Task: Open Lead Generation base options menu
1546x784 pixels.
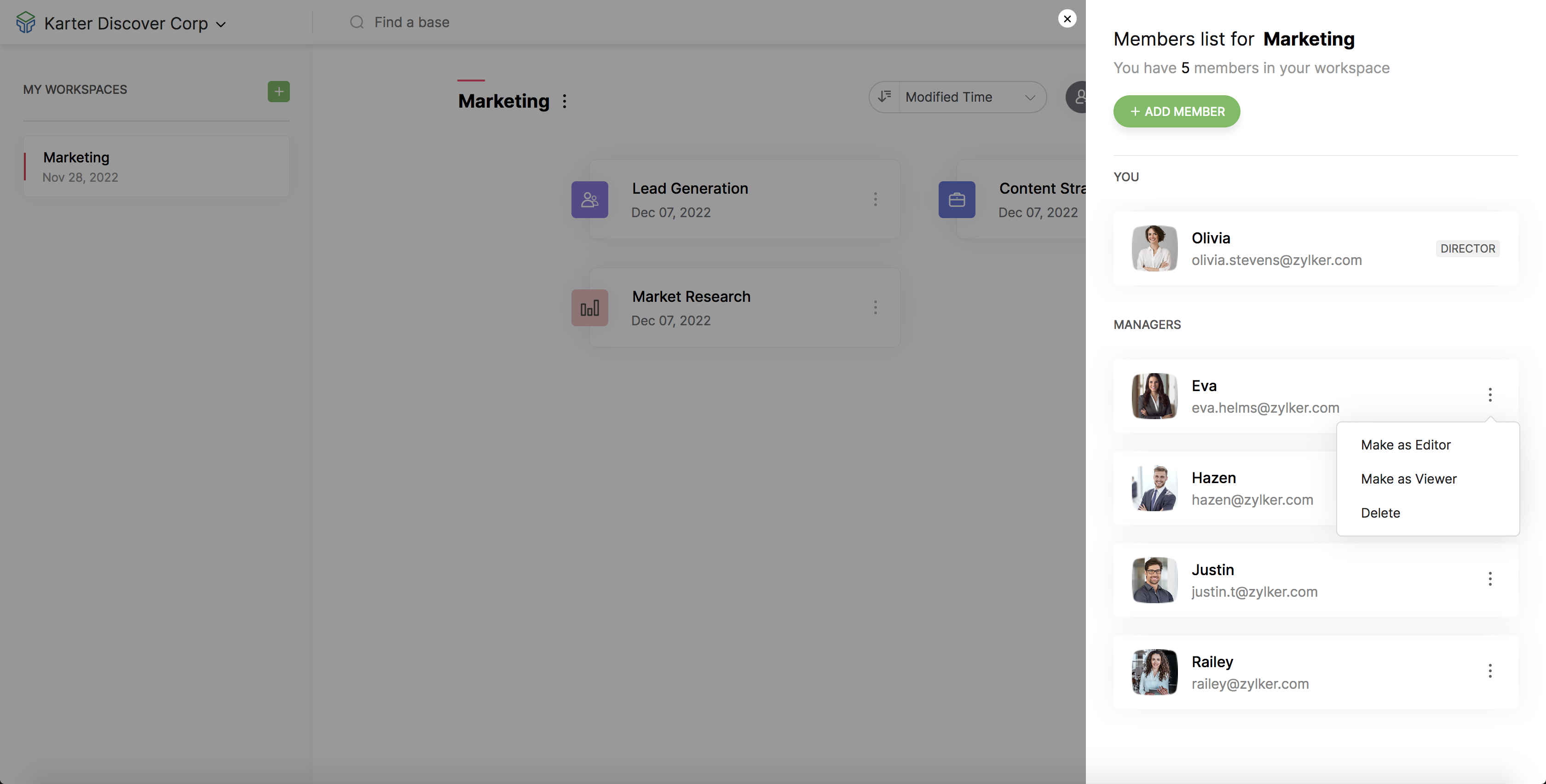Action: point(875,200)
